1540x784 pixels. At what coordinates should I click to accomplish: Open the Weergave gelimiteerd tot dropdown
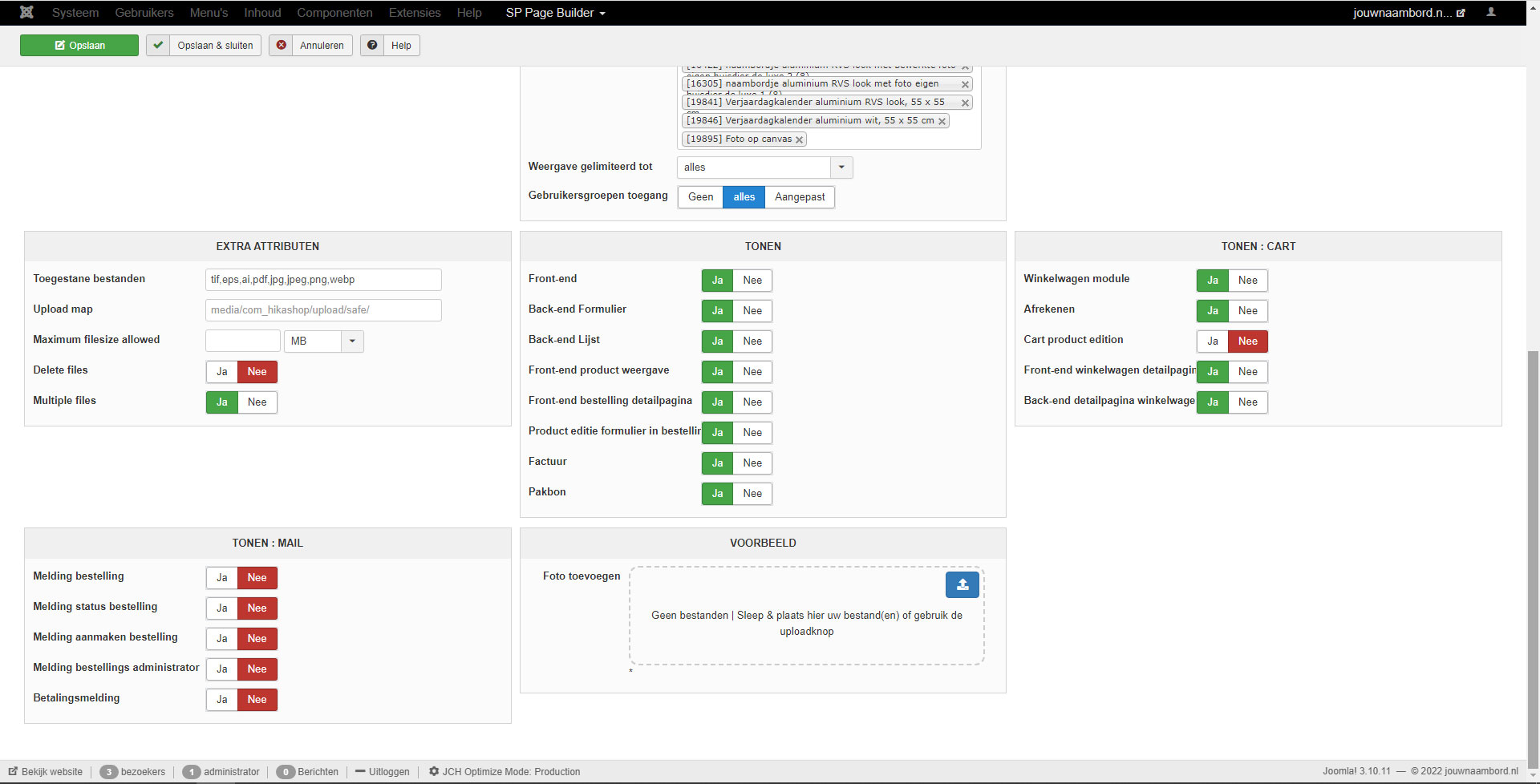pos(764,168)
